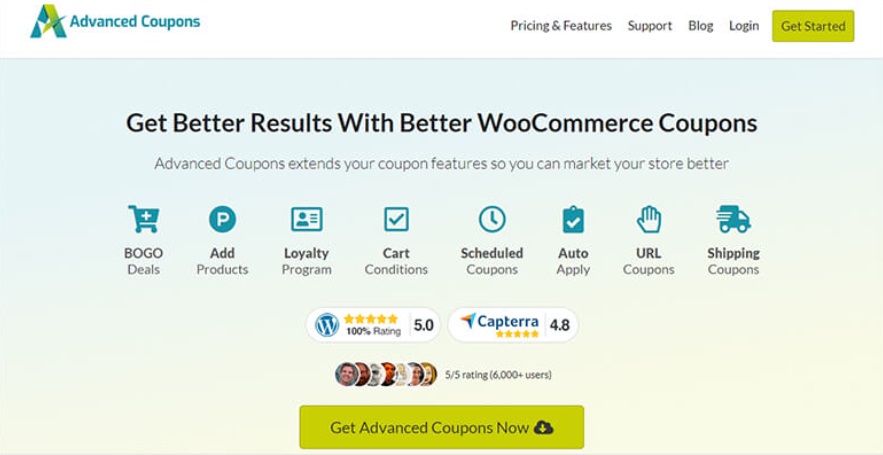
Task: Click the Advanced Coupons logo
Action: pos(115,22)
